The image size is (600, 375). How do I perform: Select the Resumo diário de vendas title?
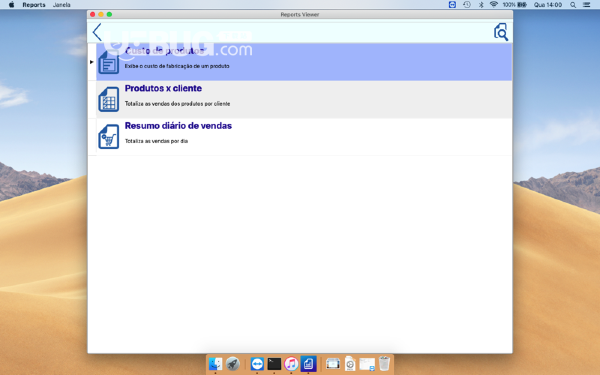click(178, 126)
